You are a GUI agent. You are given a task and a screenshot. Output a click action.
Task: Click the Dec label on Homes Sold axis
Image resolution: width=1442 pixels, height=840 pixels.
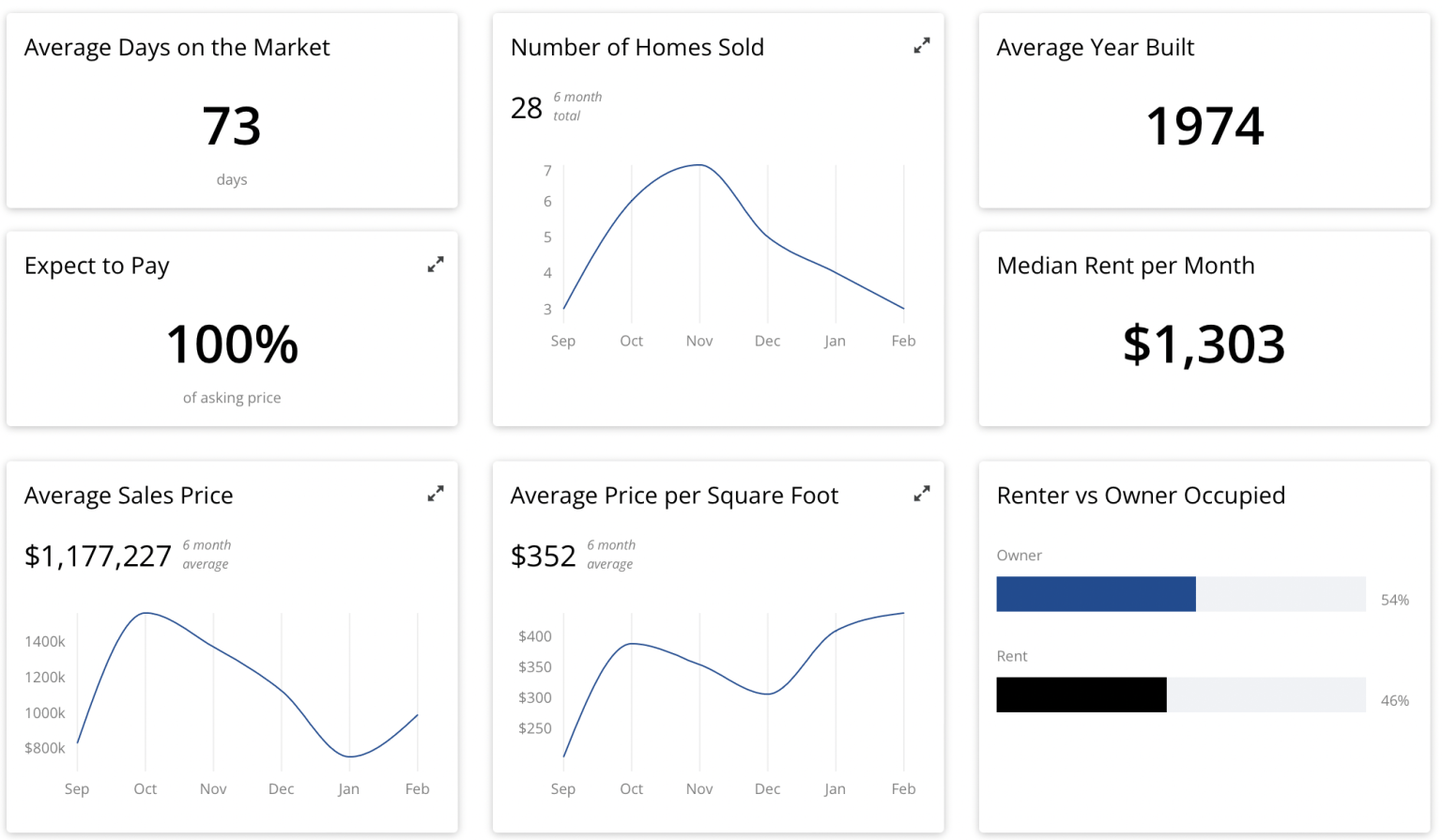click(767, 341)
